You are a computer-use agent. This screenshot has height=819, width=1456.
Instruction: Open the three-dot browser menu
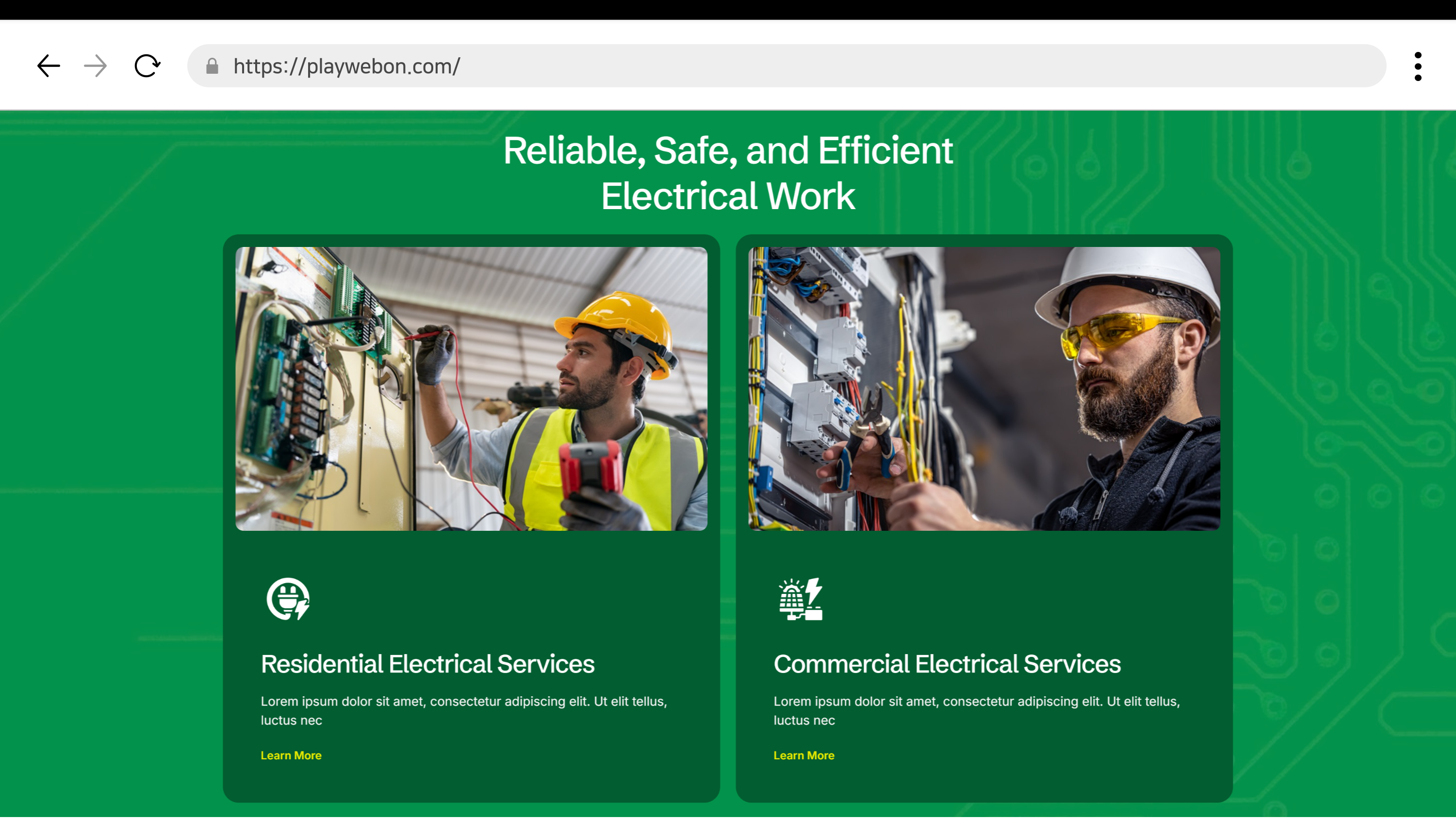point(1418,66)
